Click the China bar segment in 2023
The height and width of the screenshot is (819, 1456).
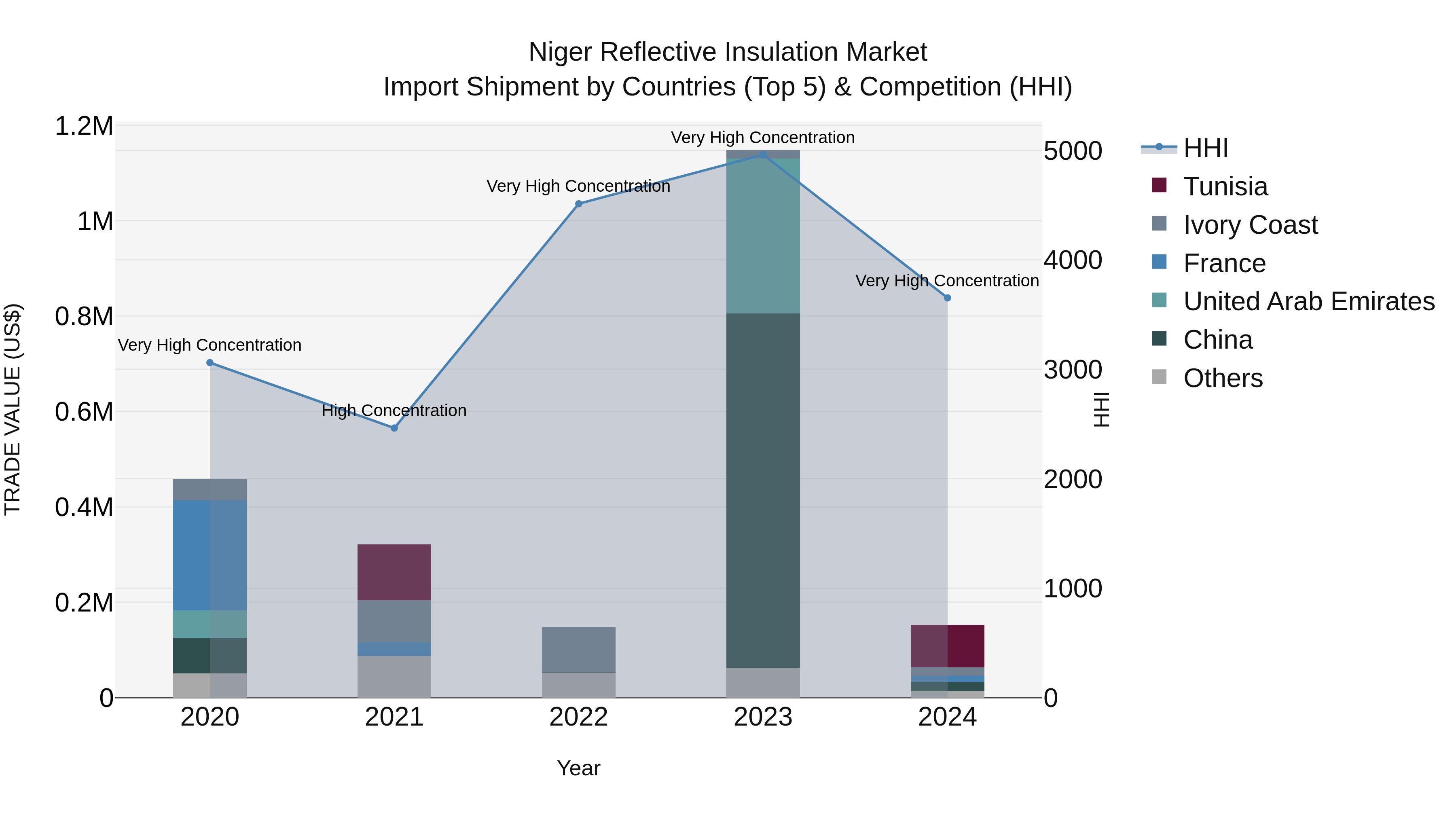[763, 491]
